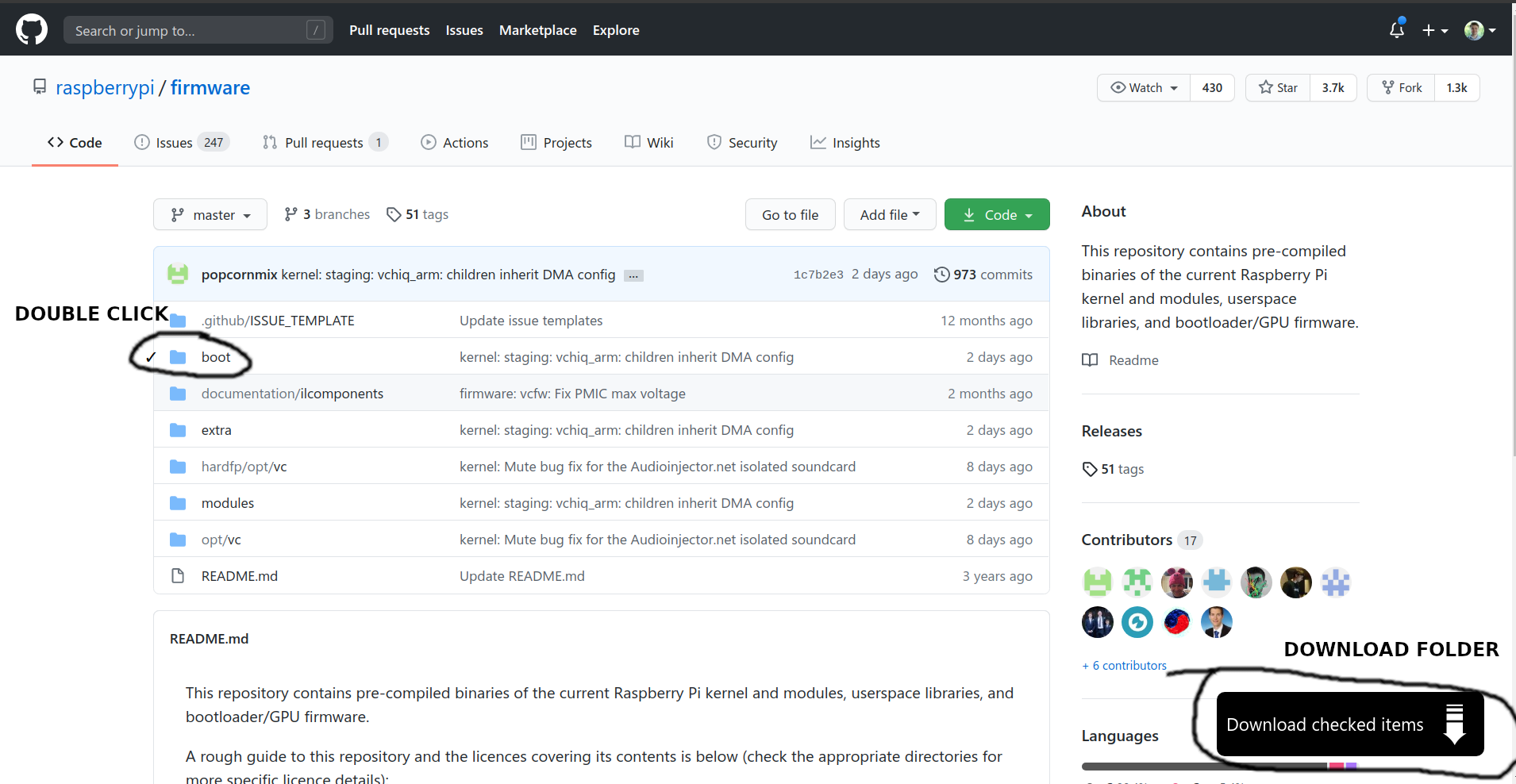Open the notifications bell

click(1397, 30)
